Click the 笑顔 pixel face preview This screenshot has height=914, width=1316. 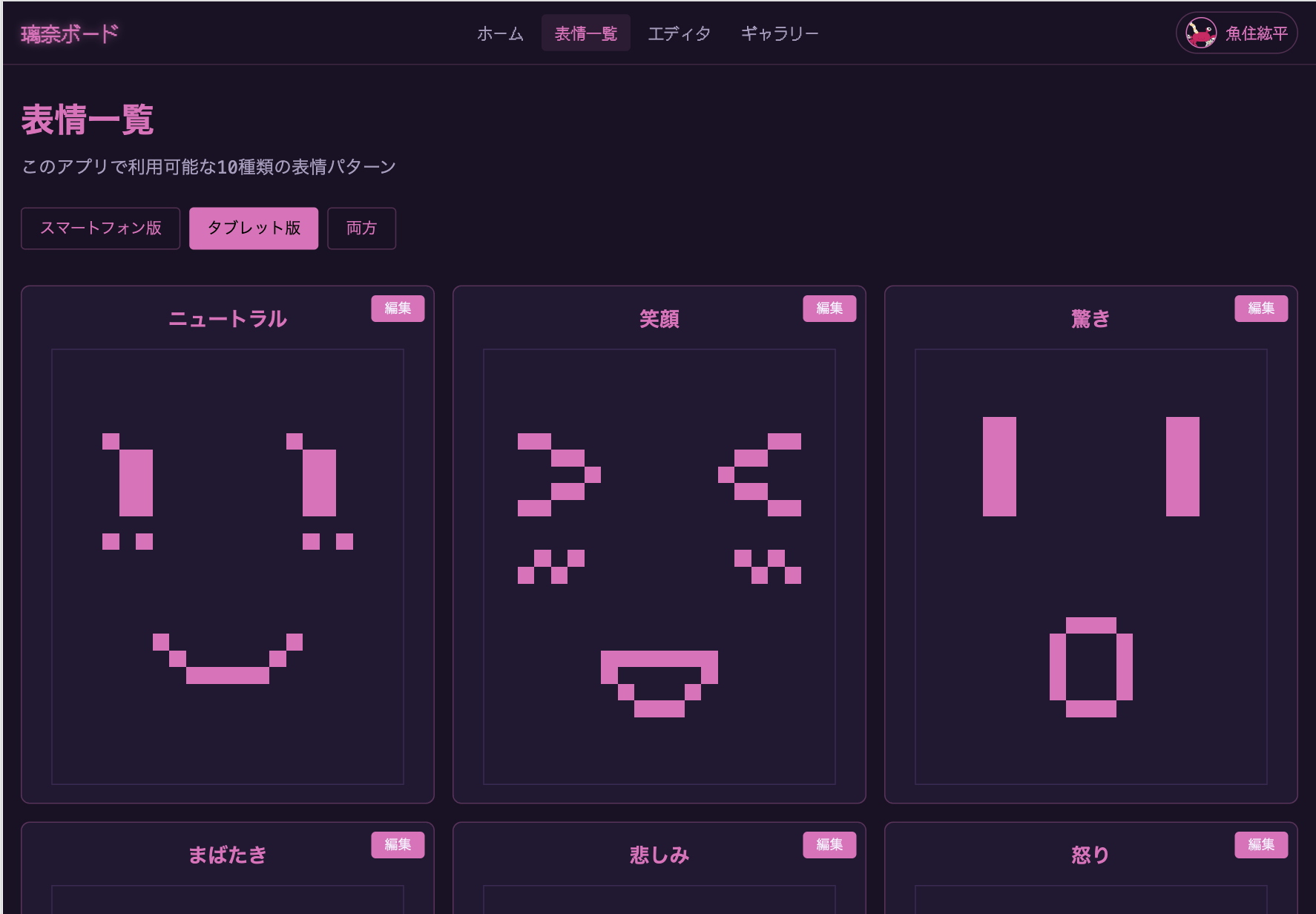[x=659, y=567]
